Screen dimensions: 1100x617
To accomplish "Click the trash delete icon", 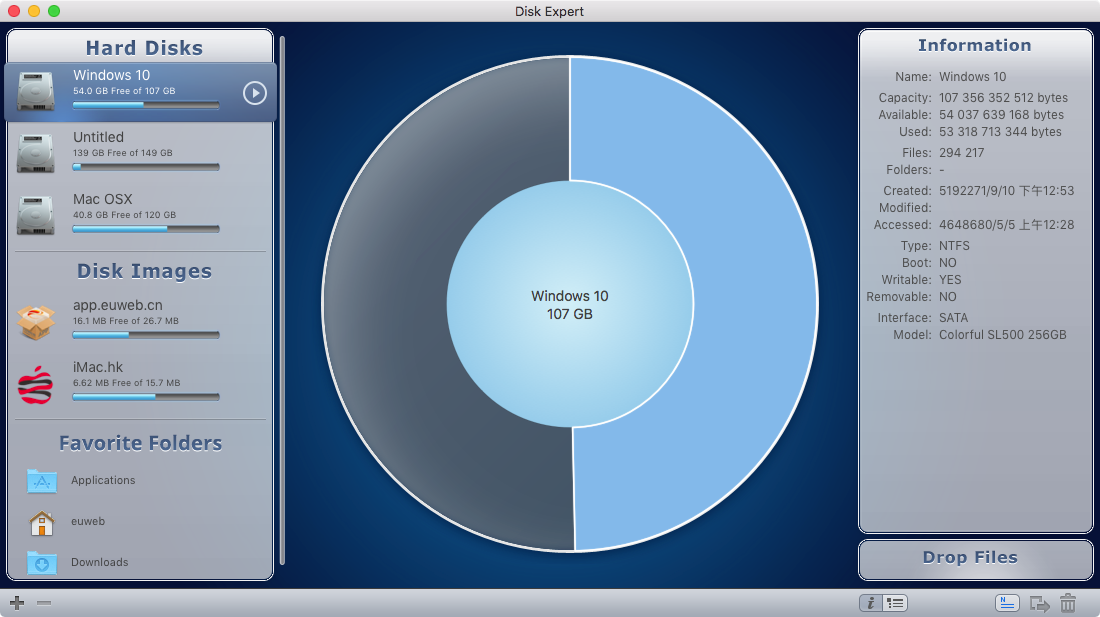I will coord(1068,603).
